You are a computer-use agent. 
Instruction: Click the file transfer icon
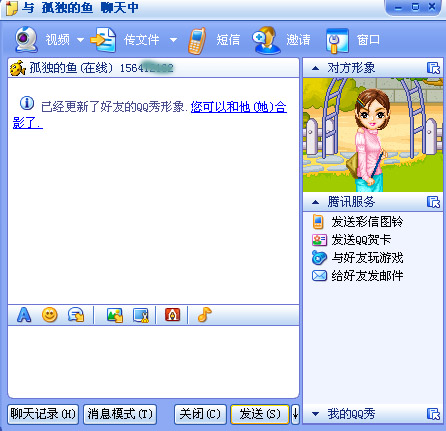point(103,40)
